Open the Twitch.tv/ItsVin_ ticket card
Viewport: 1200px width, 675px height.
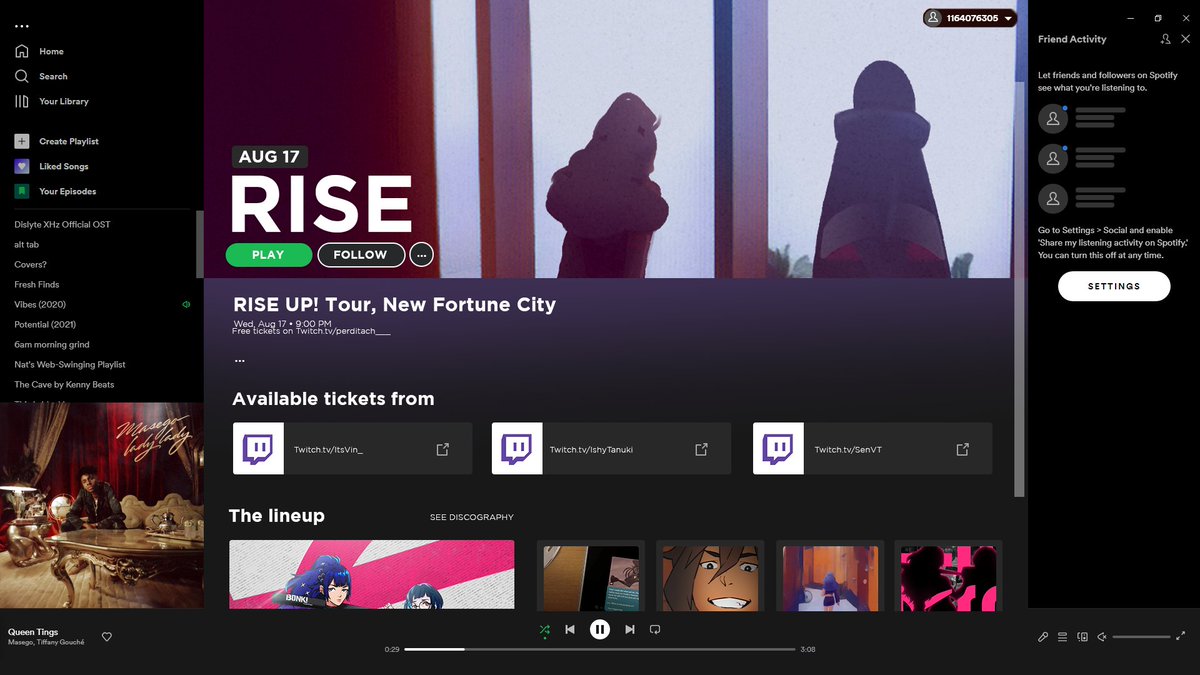[x=352, y=448]
